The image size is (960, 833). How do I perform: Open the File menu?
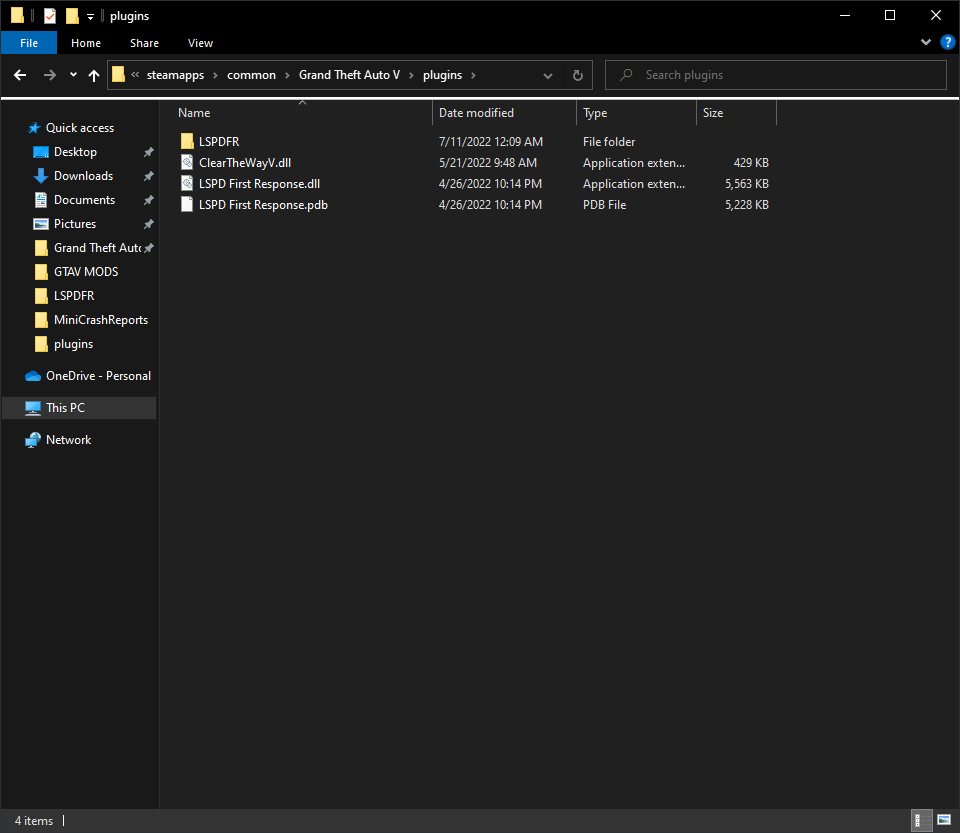(x=29, y=43)
